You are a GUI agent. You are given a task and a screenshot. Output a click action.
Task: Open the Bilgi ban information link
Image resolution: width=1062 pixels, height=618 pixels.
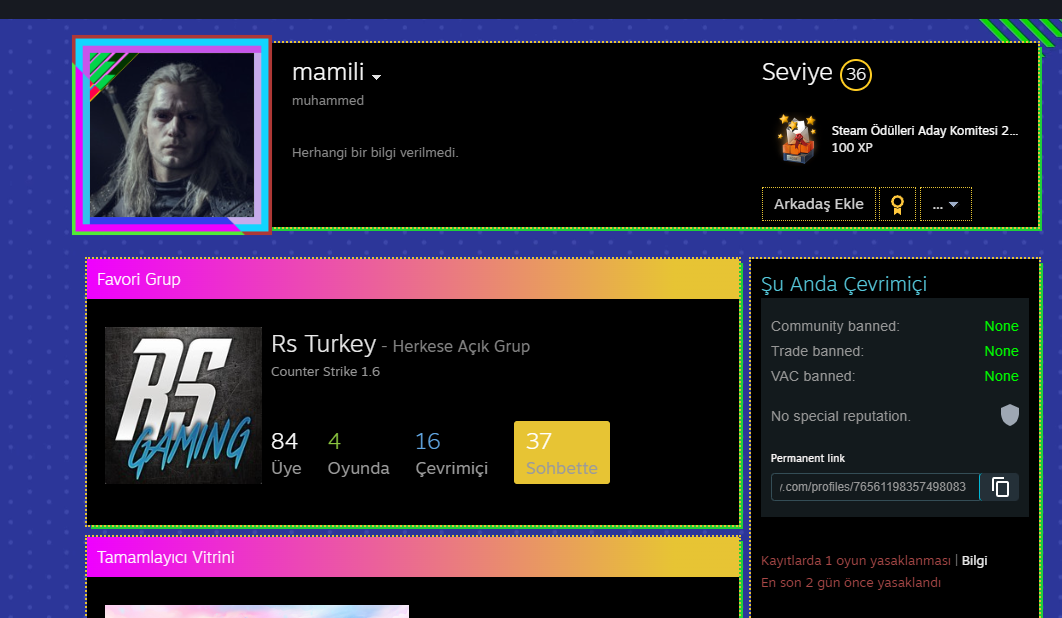click(x=974, y=560)
